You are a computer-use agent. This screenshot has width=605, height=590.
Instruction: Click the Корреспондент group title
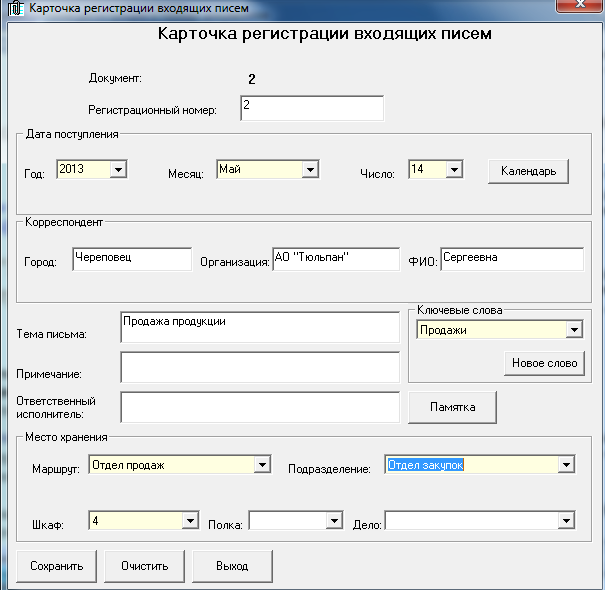tap(64, 222)
